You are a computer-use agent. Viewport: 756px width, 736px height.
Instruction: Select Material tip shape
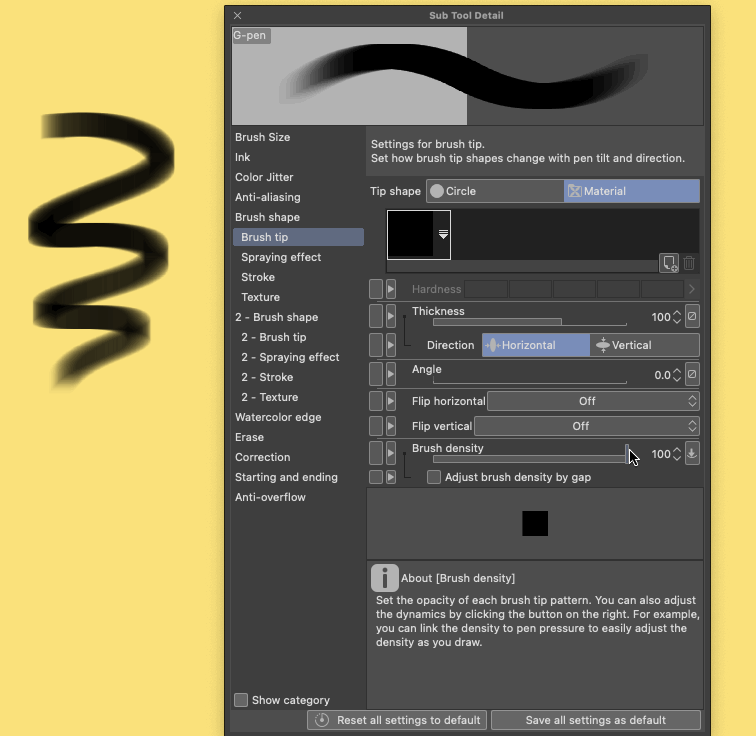(x=632, y=191)
